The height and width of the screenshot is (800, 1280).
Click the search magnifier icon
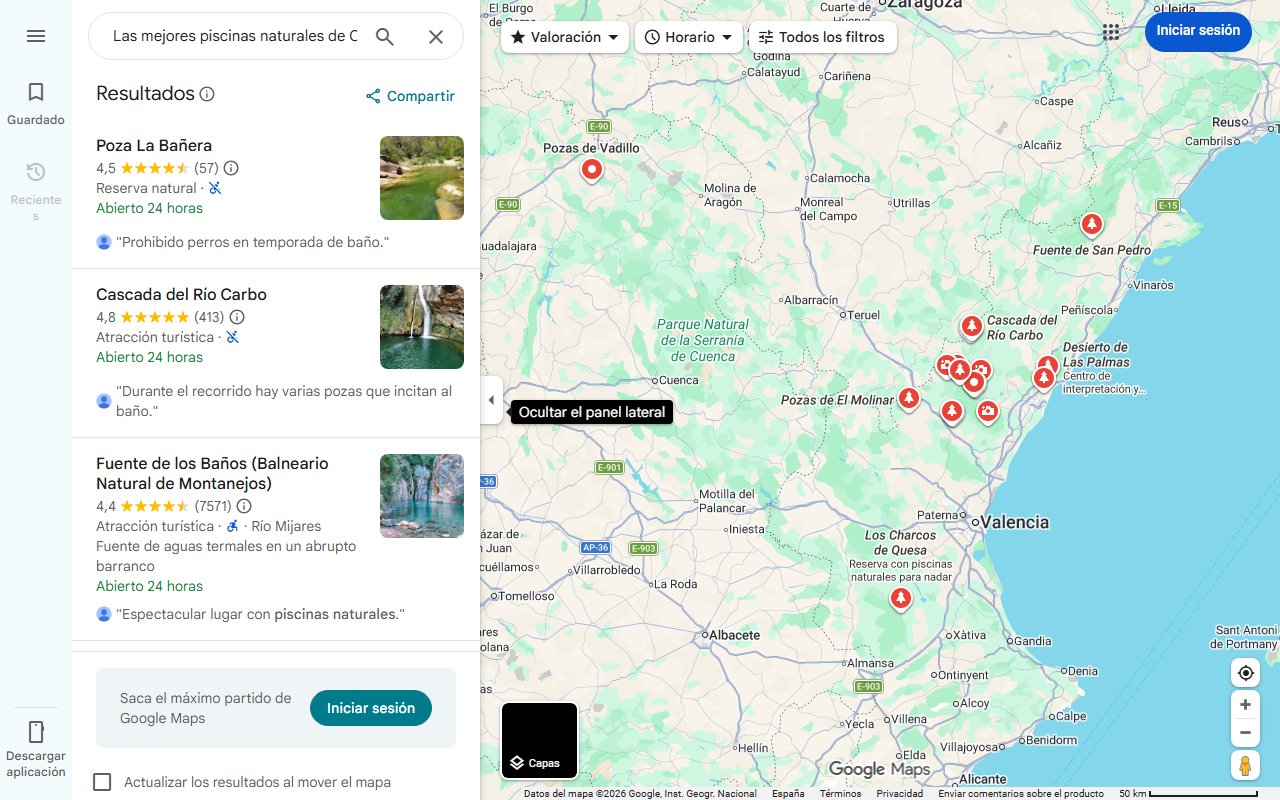[x=385, y=36]
